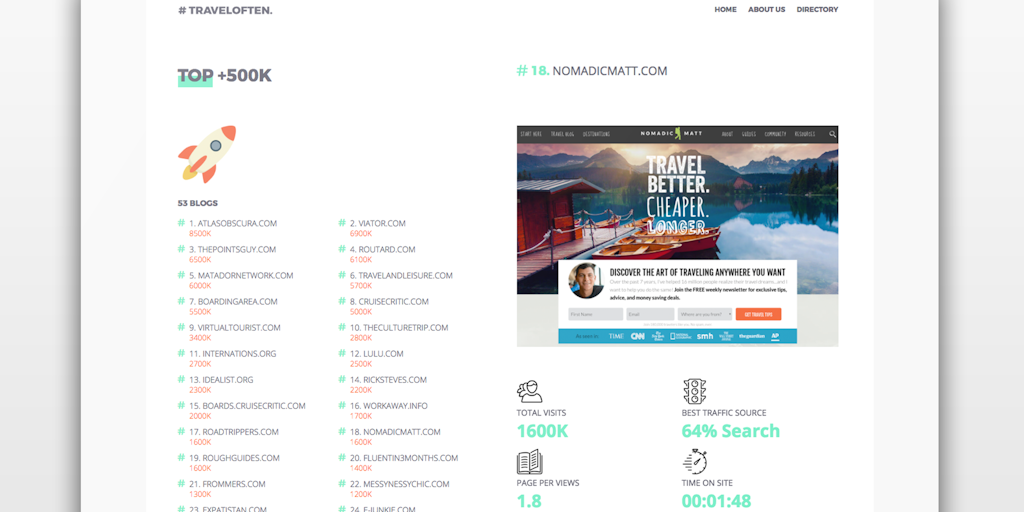The height and width of the screenshot is (512, 1024).
Task: Click the 1.8 page per views value
Action: 529,501
